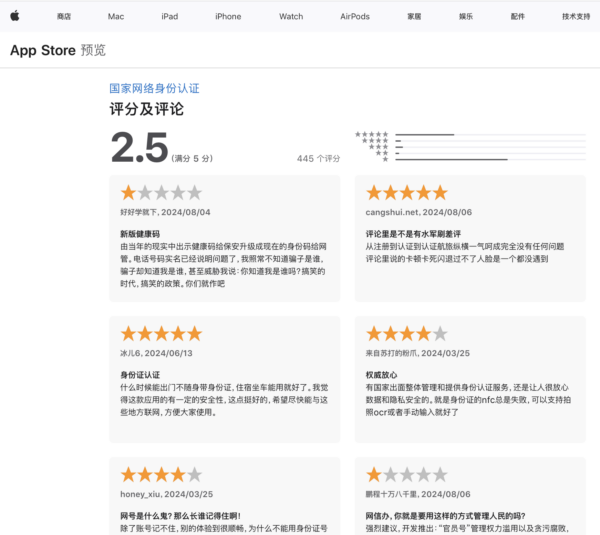The height and width of the screenshot is (535, 600).
Task: Click star rating of honey_xiu review
Action: point(161,475)
